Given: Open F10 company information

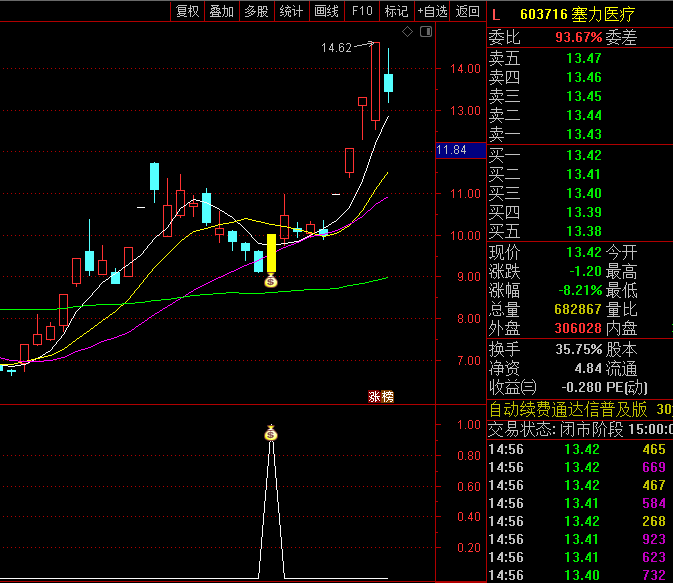Looking at the screenshot, I should [362, 11].
